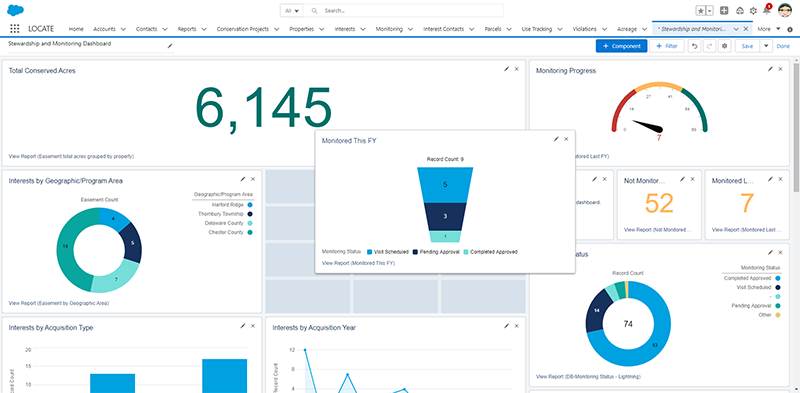Viewport: 800px width, 393px height.
Task: Open the Favorites star icon
Action: (701, 11)
